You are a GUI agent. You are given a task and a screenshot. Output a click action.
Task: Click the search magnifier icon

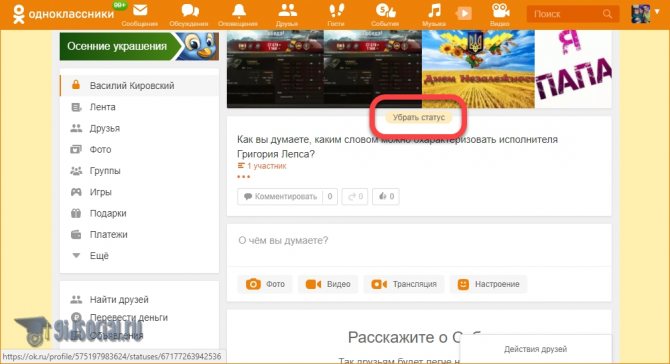pos(607,14)
